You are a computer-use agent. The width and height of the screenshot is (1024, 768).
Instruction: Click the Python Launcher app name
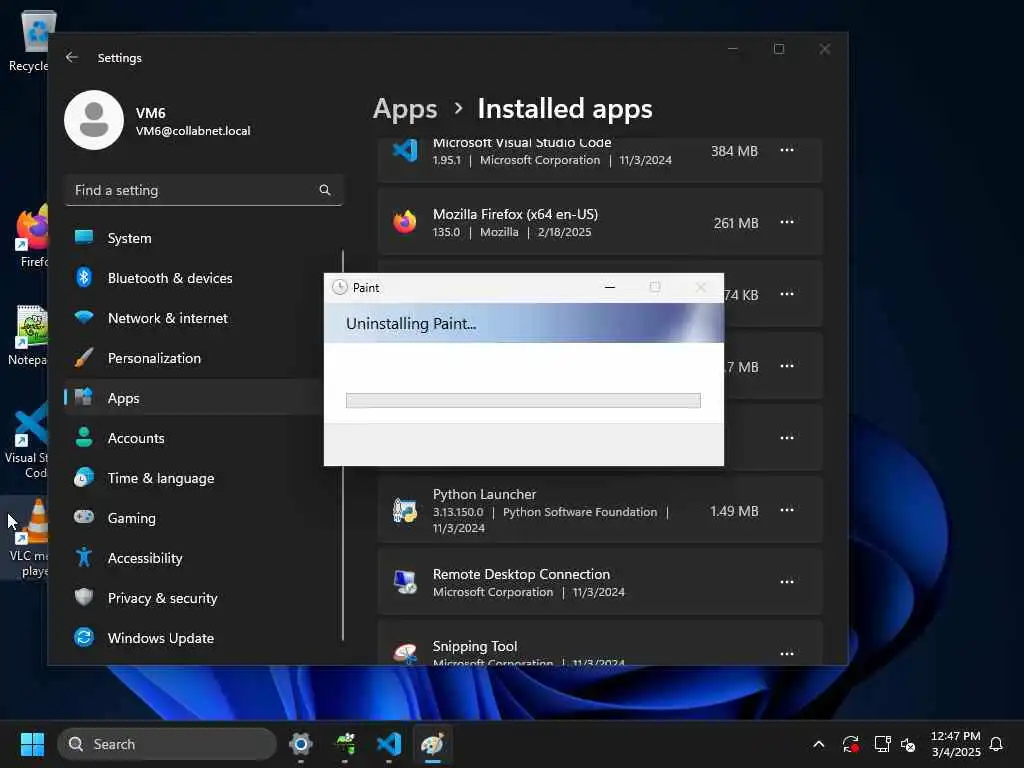485,494
